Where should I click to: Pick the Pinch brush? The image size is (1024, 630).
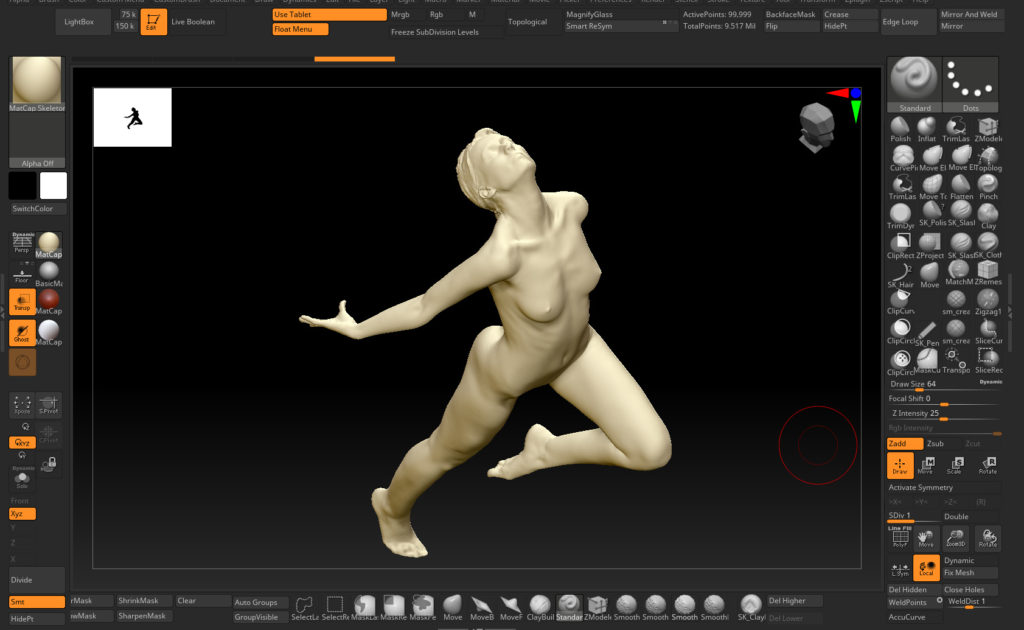[x=988, y=186]
